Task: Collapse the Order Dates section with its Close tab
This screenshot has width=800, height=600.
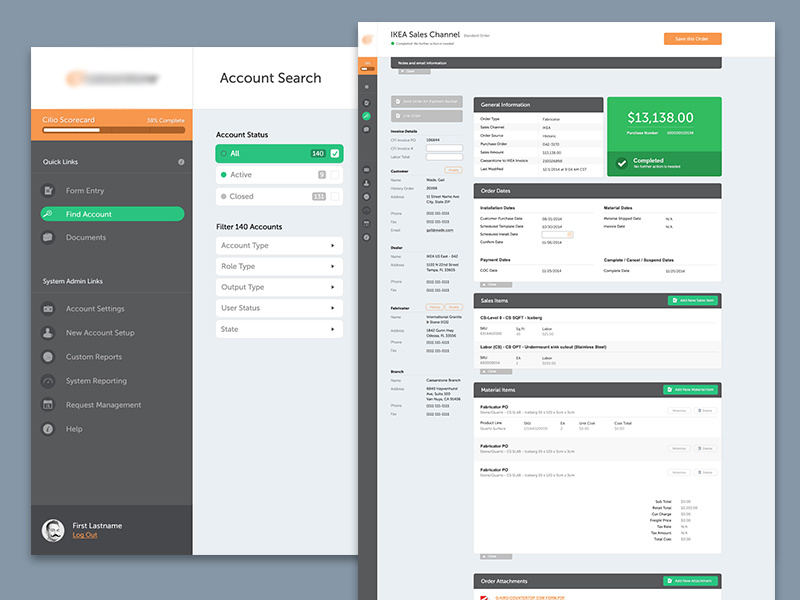Action: (x=496, y=285)
